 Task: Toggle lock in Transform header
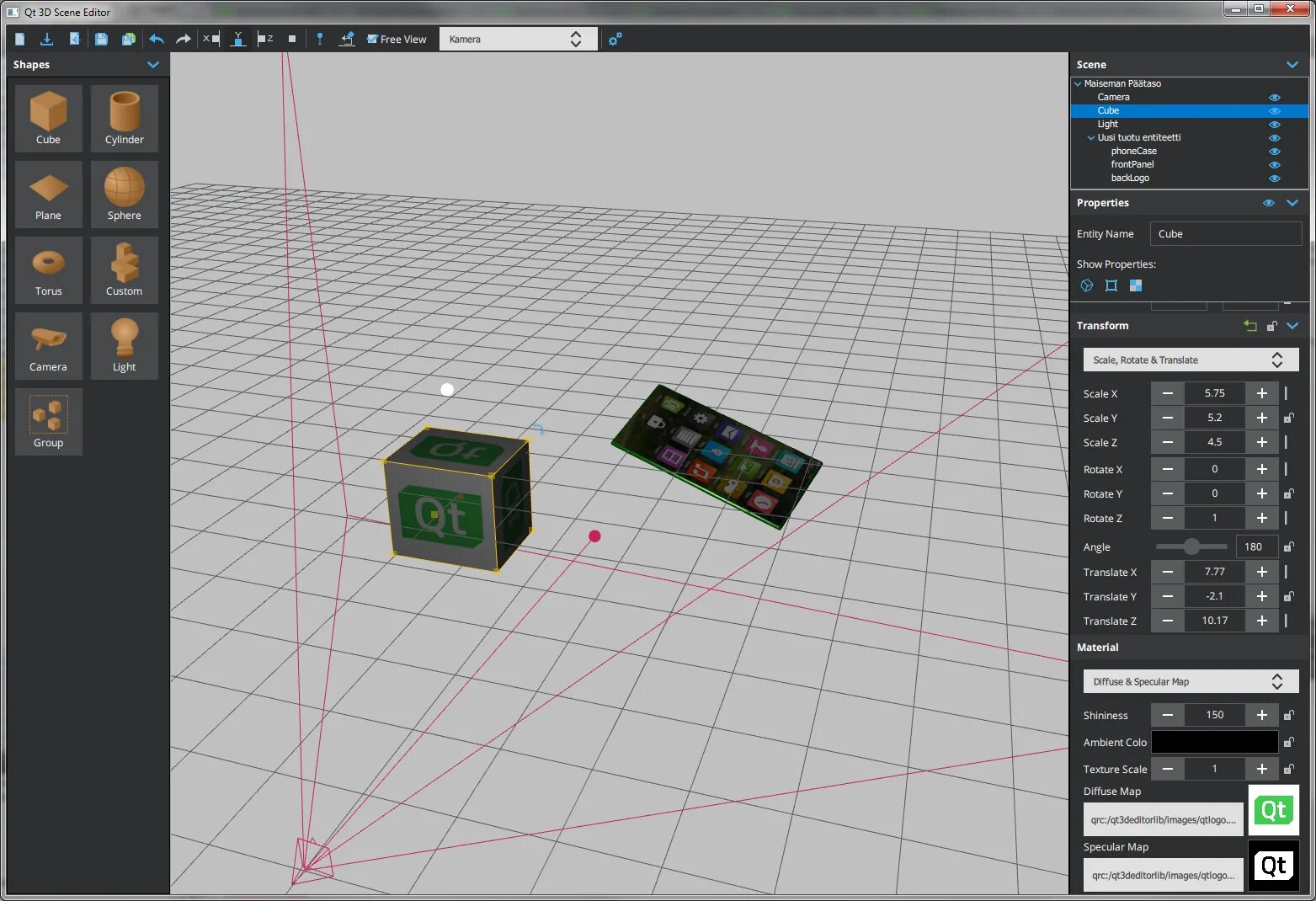point(1272,326)
